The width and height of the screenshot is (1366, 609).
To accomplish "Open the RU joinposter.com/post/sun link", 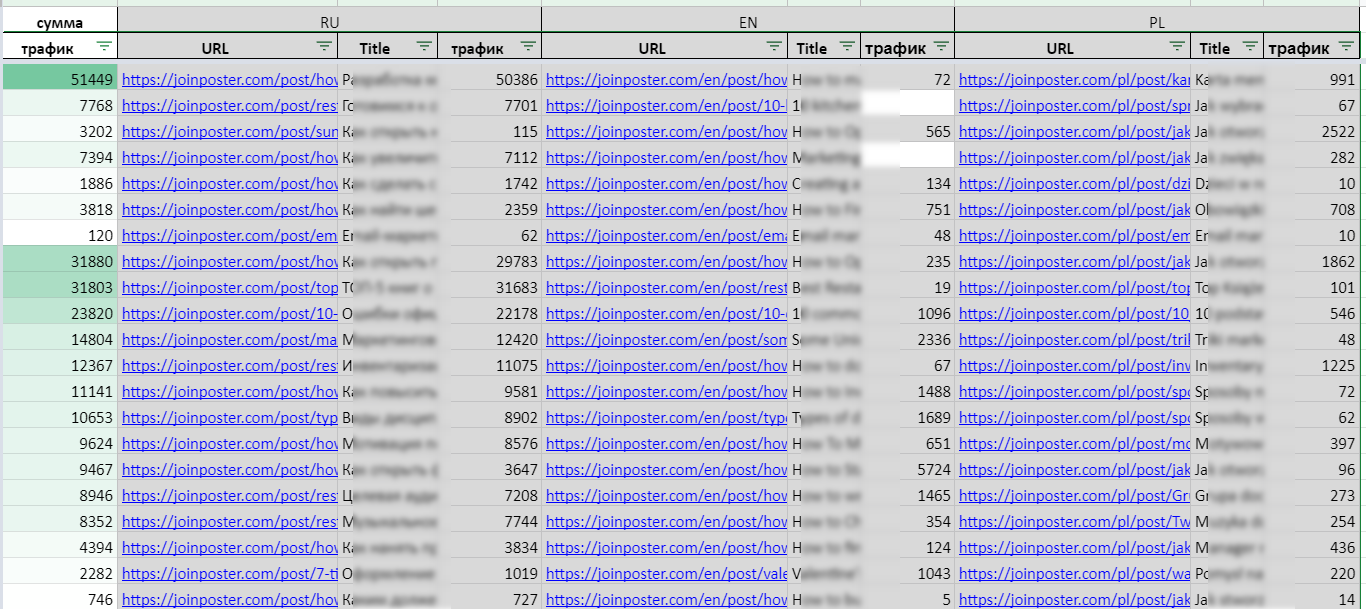I will point(230,131).
